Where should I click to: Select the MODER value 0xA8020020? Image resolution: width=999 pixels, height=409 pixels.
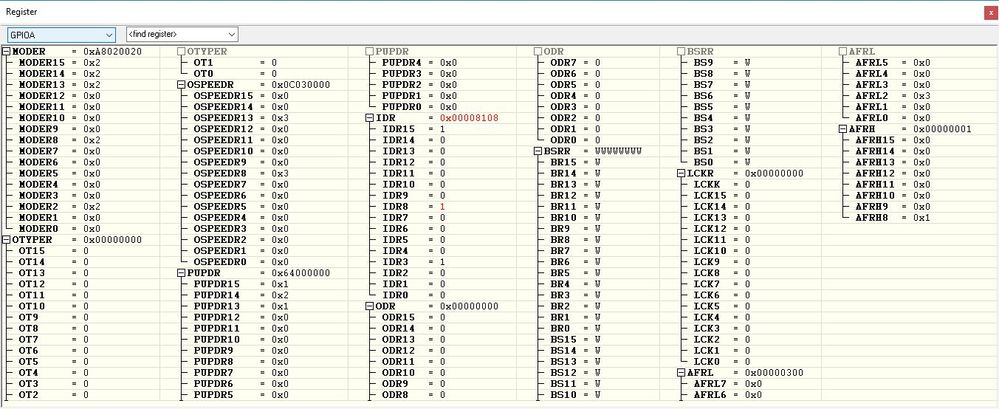pos(113,51)
